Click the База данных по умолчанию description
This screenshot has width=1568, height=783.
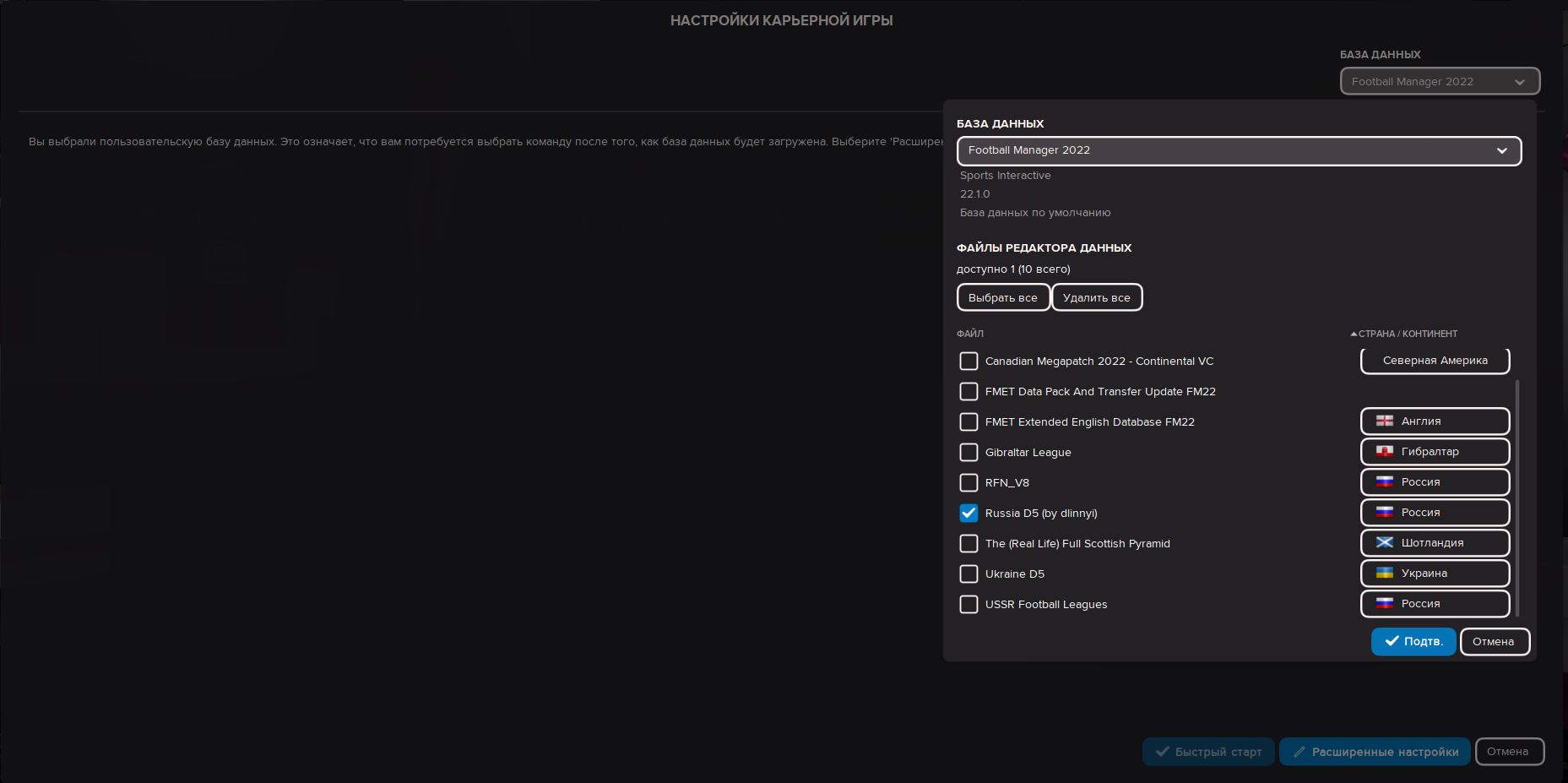tap(1035, 213)
